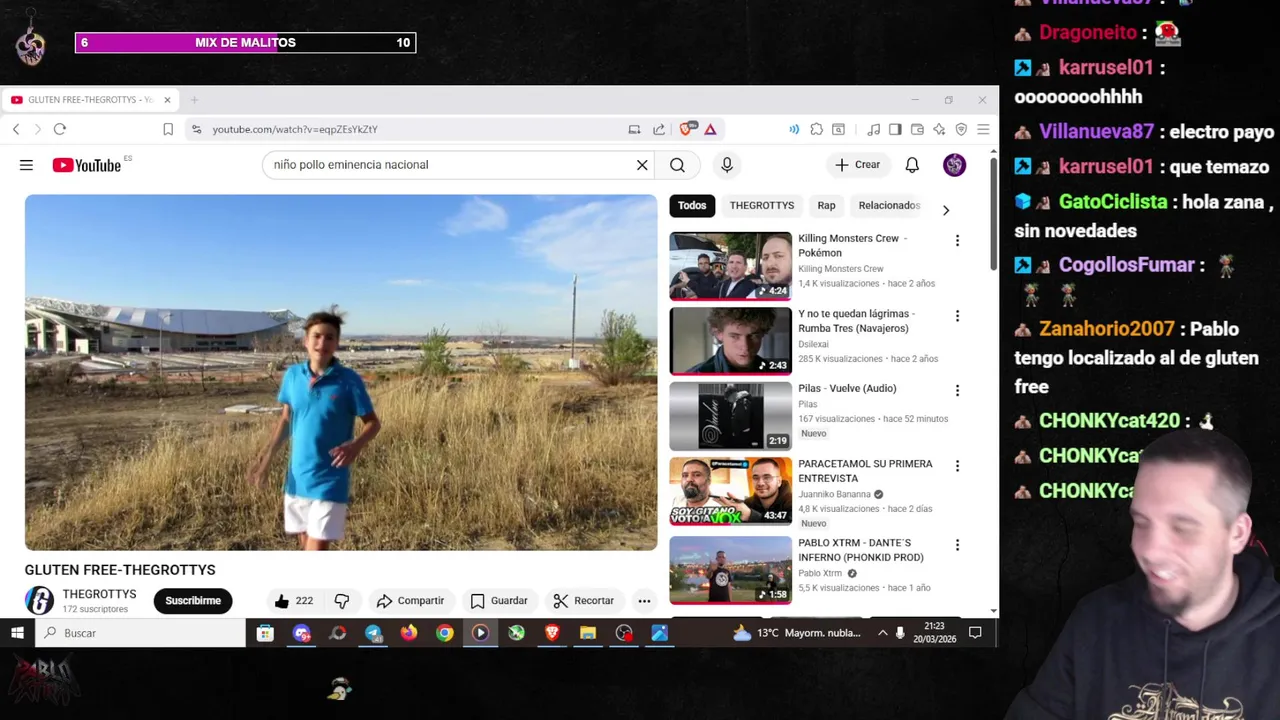Open the media control music note icon
The height and width of the screenshot is (720, 1280).
coord(873,129)
